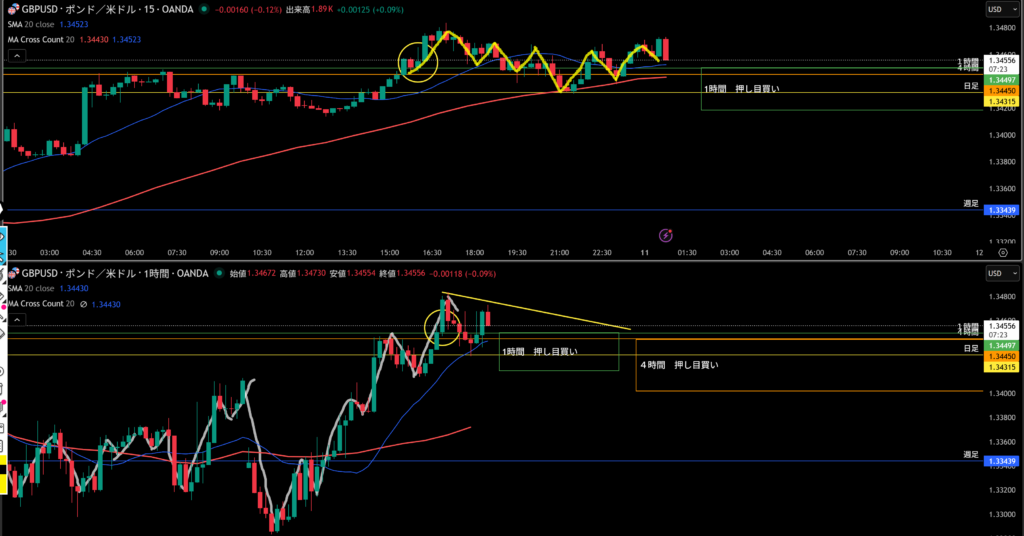1024x536 pixels.
Task: Click the purple lightning bolt events icon
Action: [x=666, y=234]
